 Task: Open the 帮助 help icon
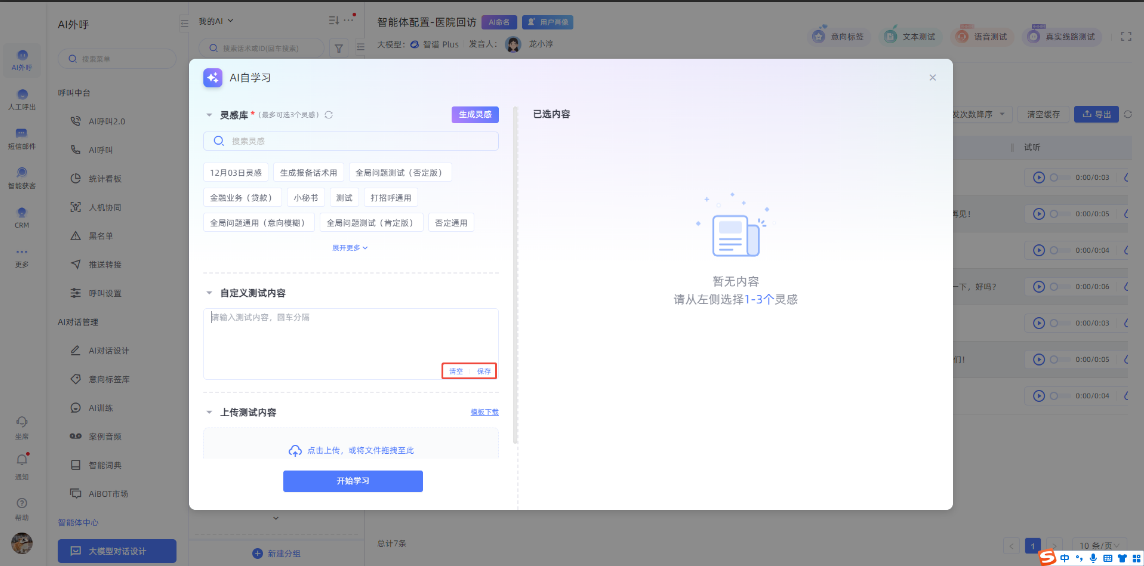click(x=21, y=505)
